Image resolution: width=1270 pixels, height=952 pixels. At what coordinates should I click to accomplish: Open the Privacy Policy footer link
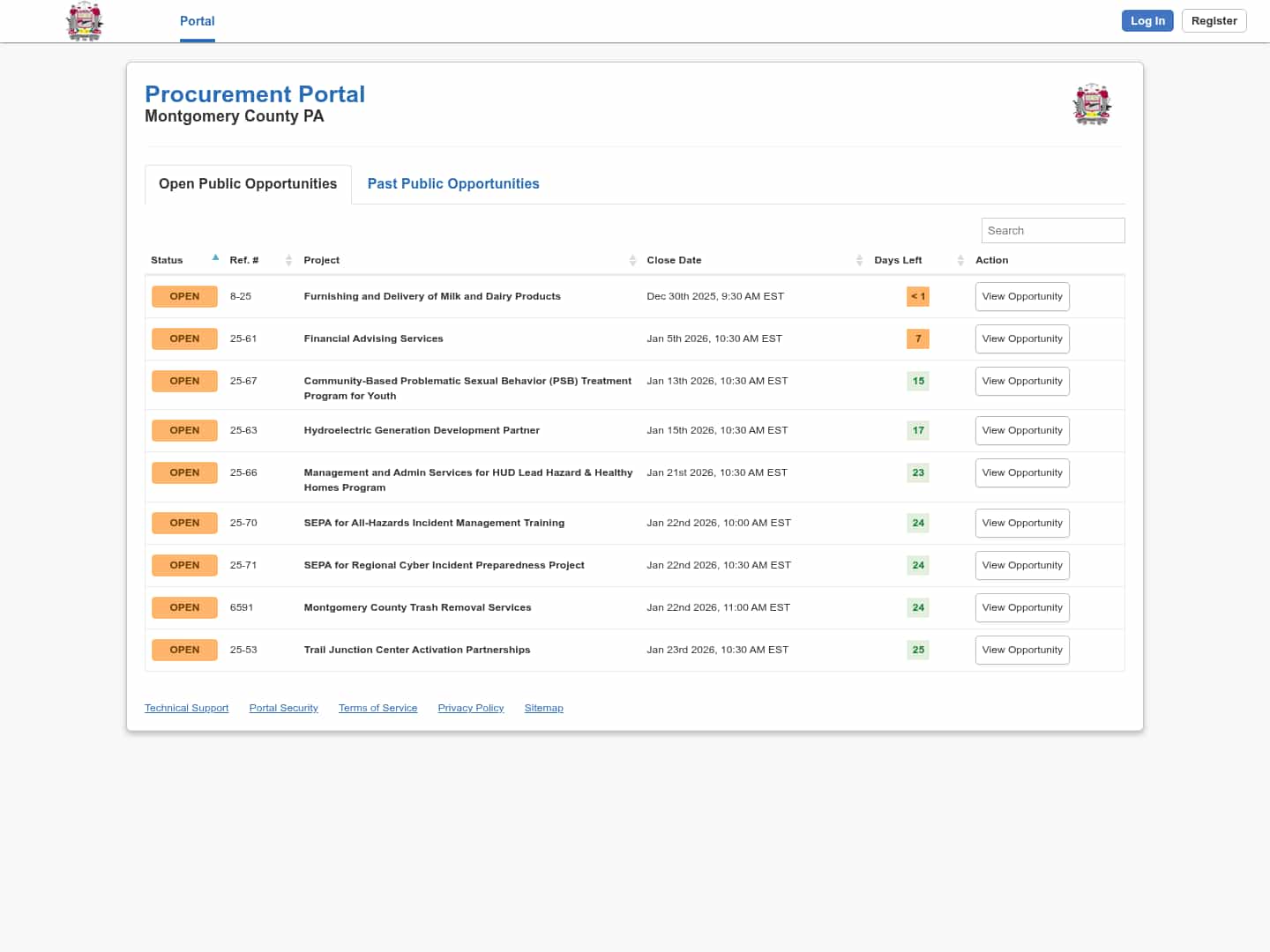(x=470, y=708)
